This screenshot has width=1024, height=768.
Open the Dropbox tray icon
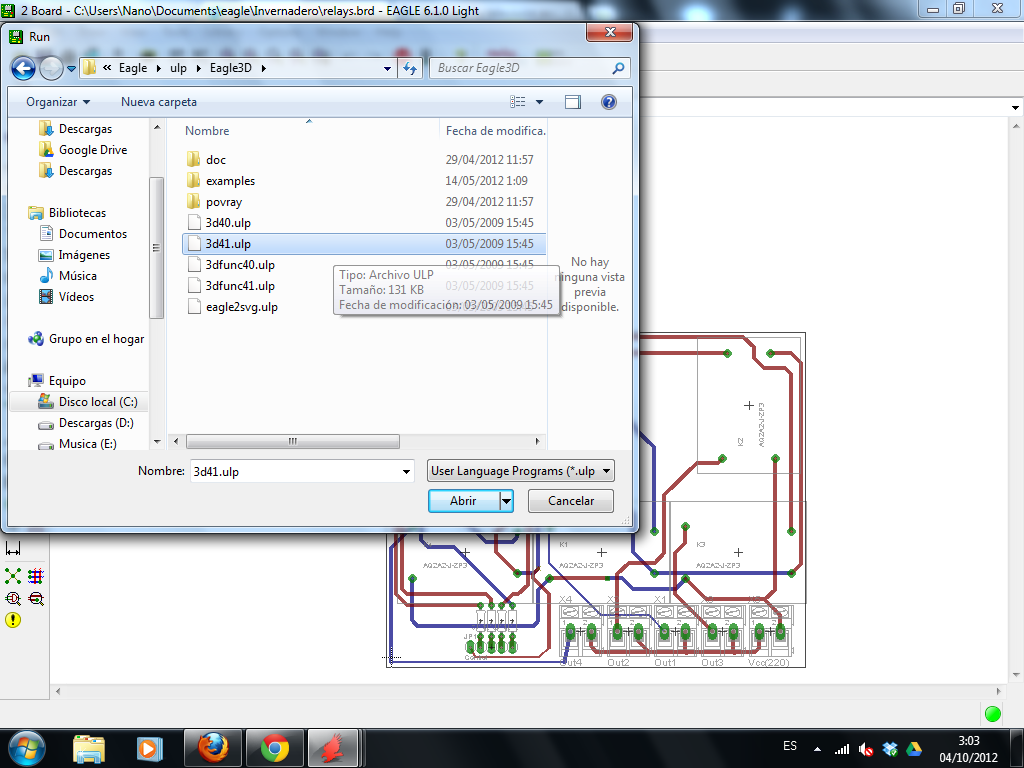tap(889, 749)
